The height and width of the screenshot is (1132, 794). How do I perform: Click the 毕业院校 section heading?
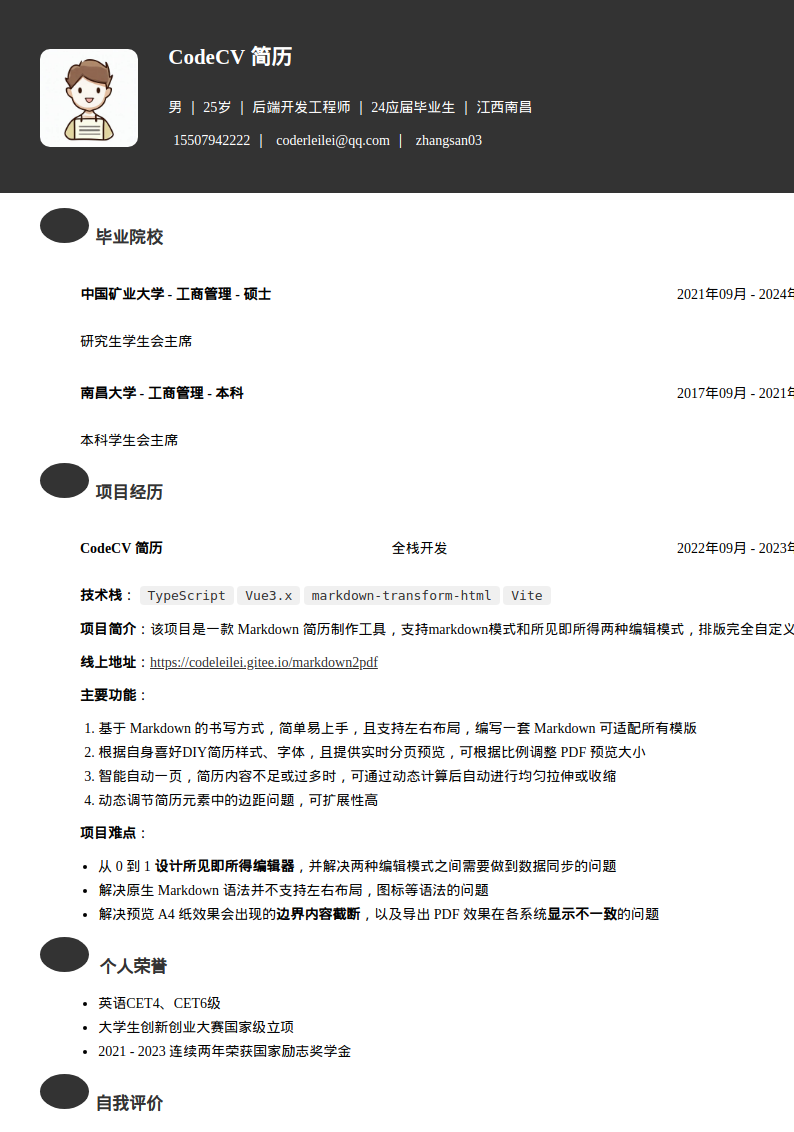click(x=129, y=237)
